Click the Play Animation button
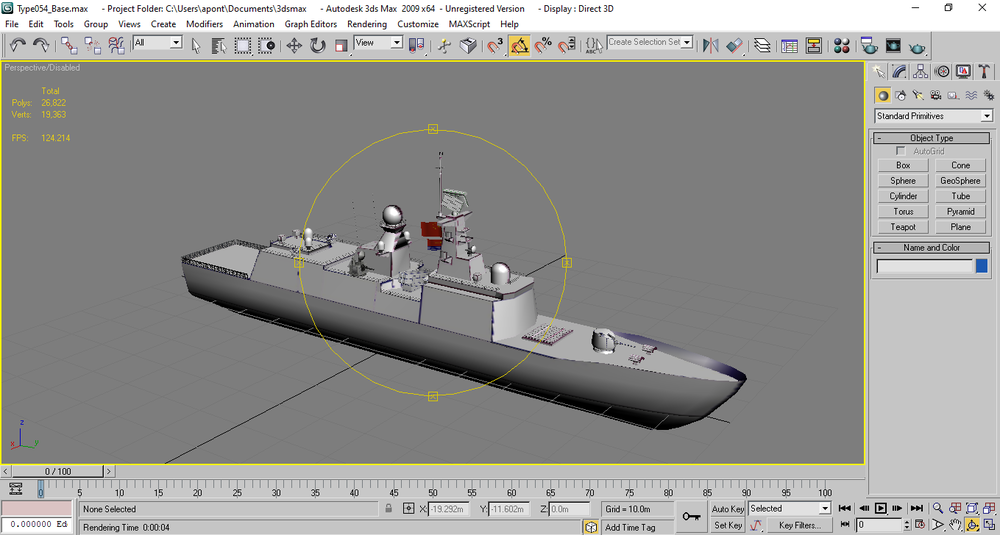The height and width of the screenshot is (535, 1000). tap(881, 508)
